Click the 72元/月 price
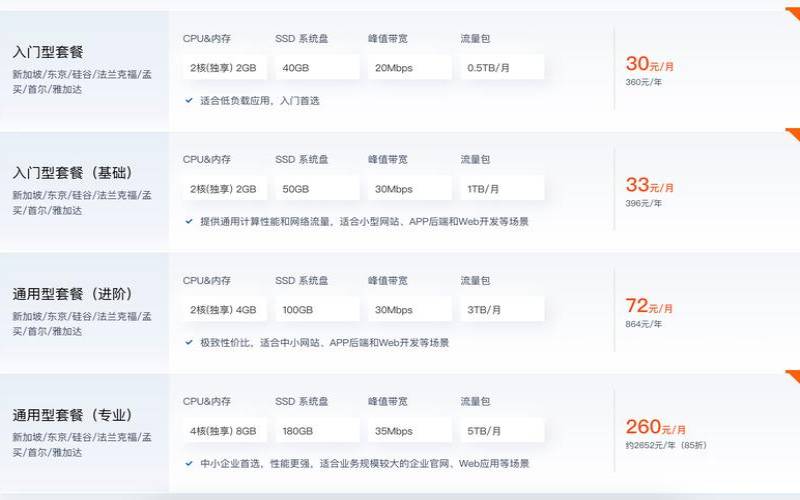 click(x=650, y=306)
